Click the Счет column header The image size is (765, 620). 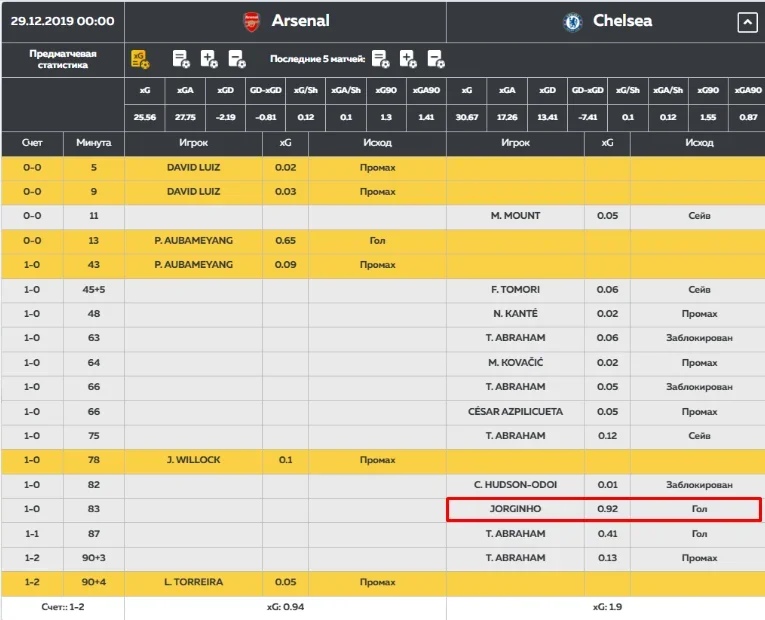[32, 143]
